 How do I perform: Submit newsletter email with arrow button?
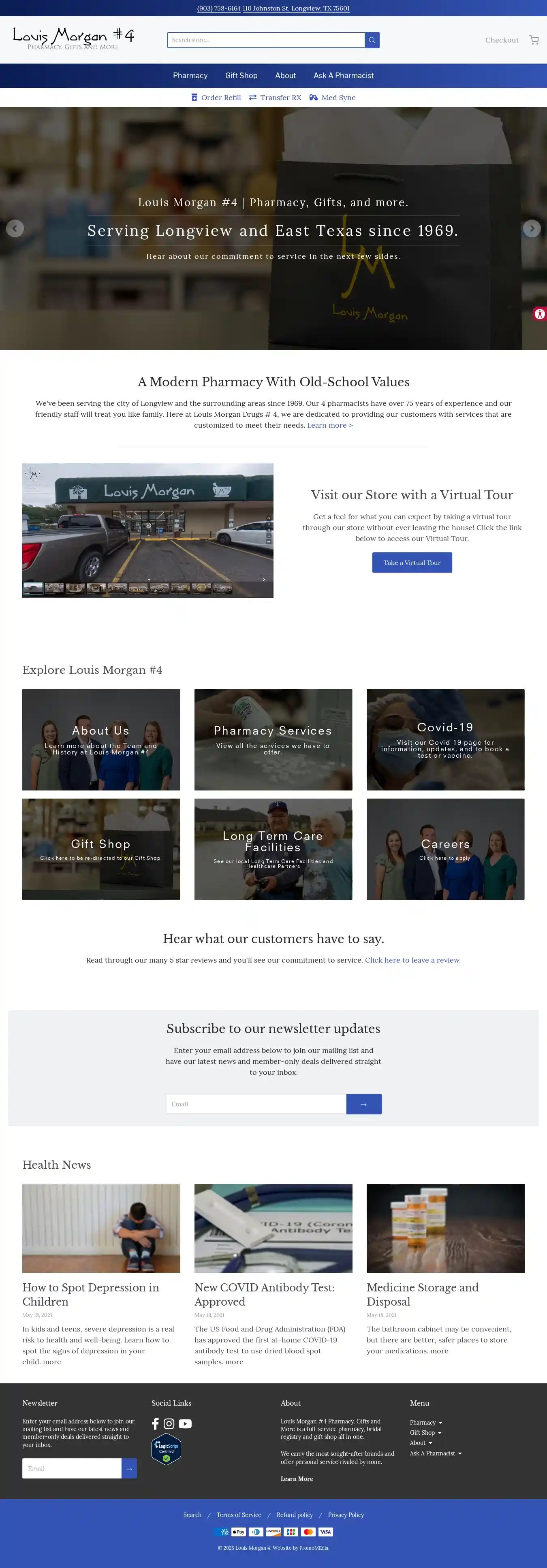363,1104
